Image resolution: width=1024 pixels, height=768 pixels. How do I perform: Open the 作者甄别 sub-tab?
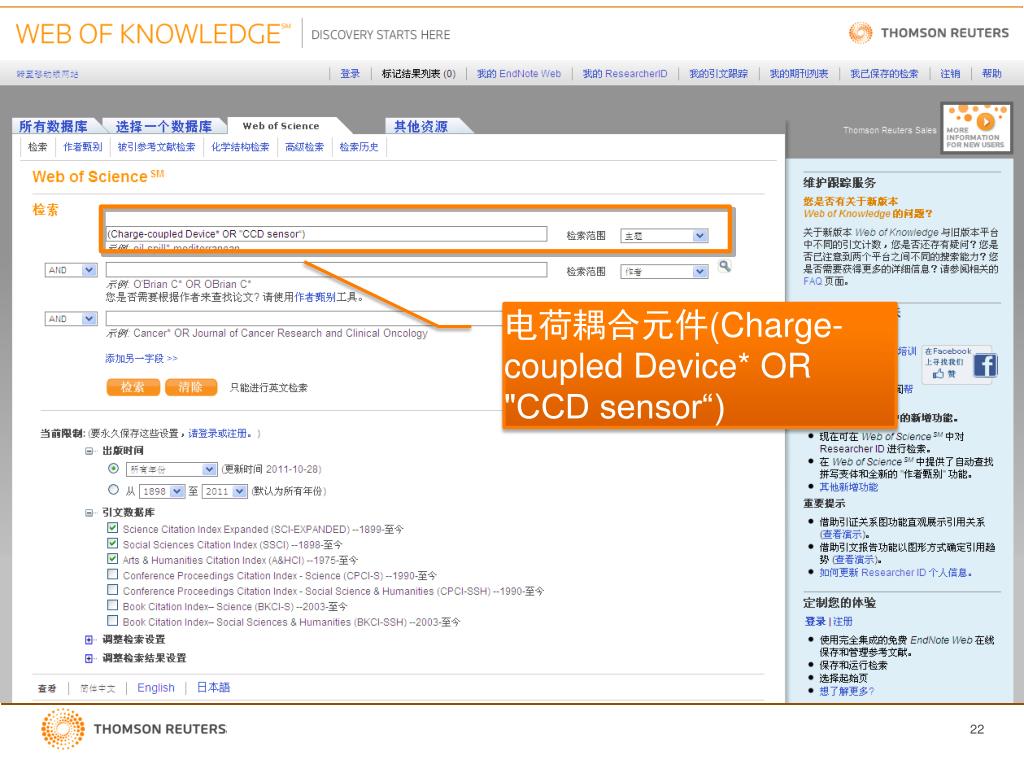(x=82, y=147)
